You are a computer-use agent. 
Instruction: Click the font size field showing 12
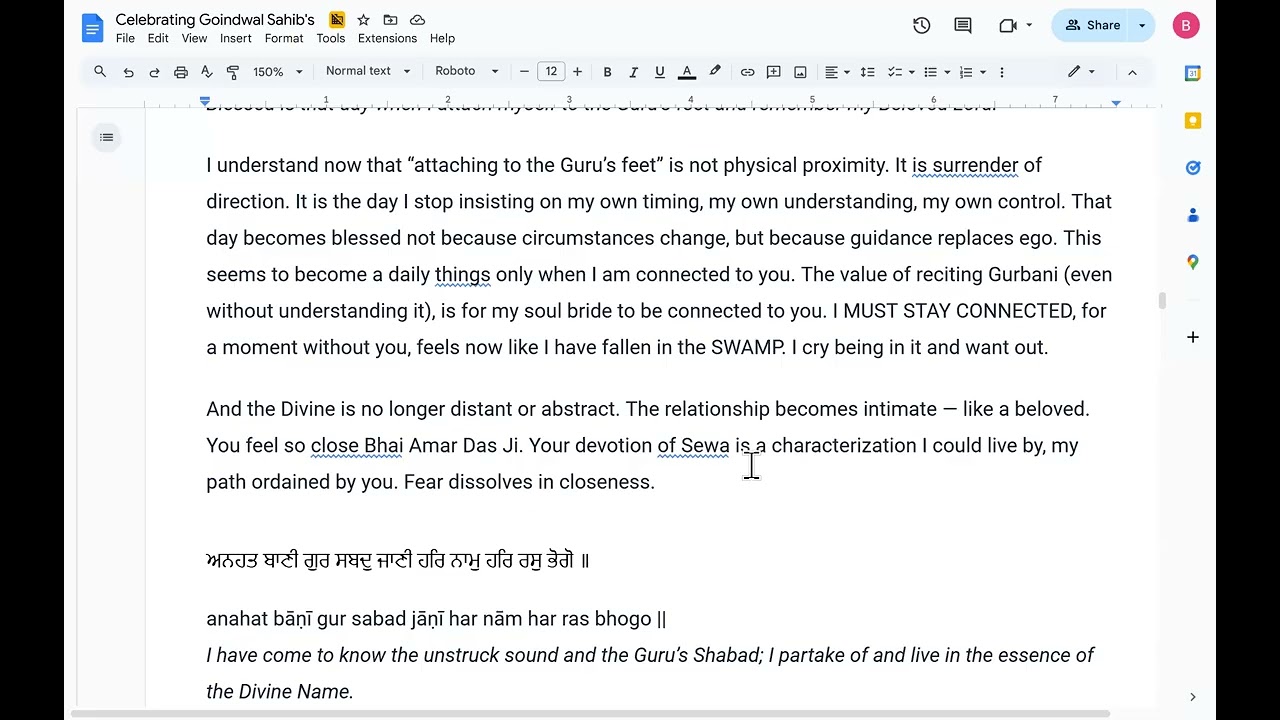[551, 72]
